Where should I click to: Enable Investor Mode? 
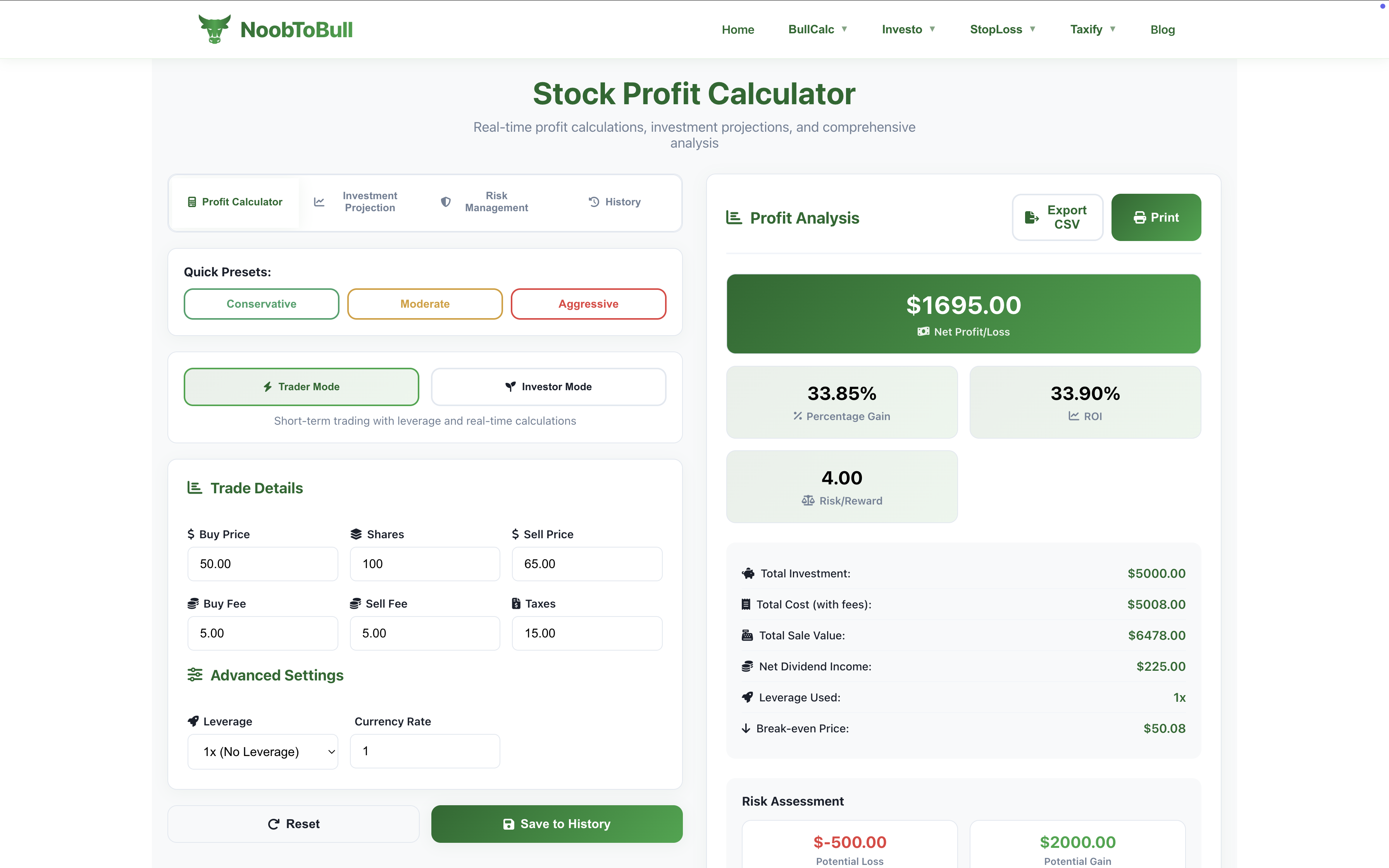pos(548,386)
